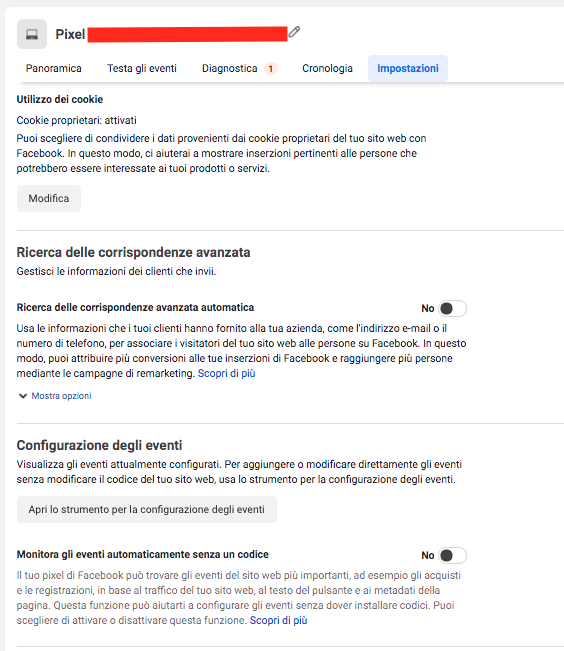
Task: Click the Pixel title text
Action: 70,34
